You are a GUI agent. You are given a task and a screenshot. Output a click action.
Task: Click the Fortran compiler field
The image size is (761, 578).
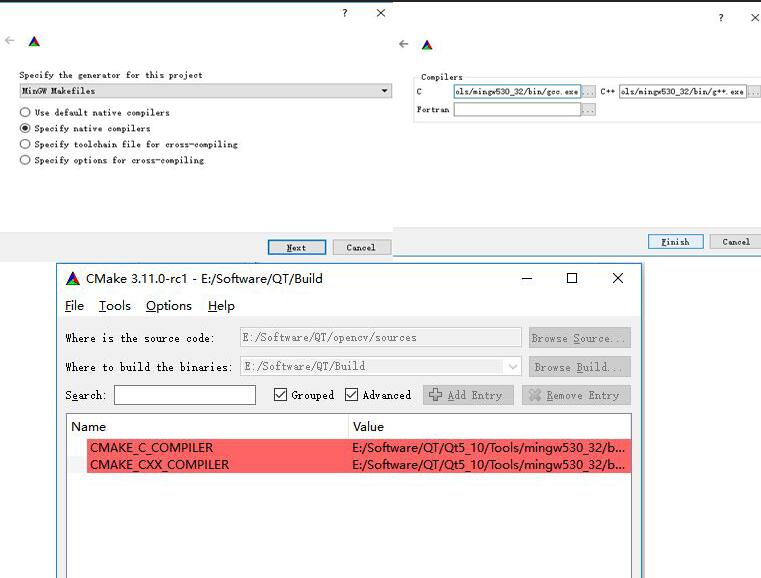click(517, 110)
